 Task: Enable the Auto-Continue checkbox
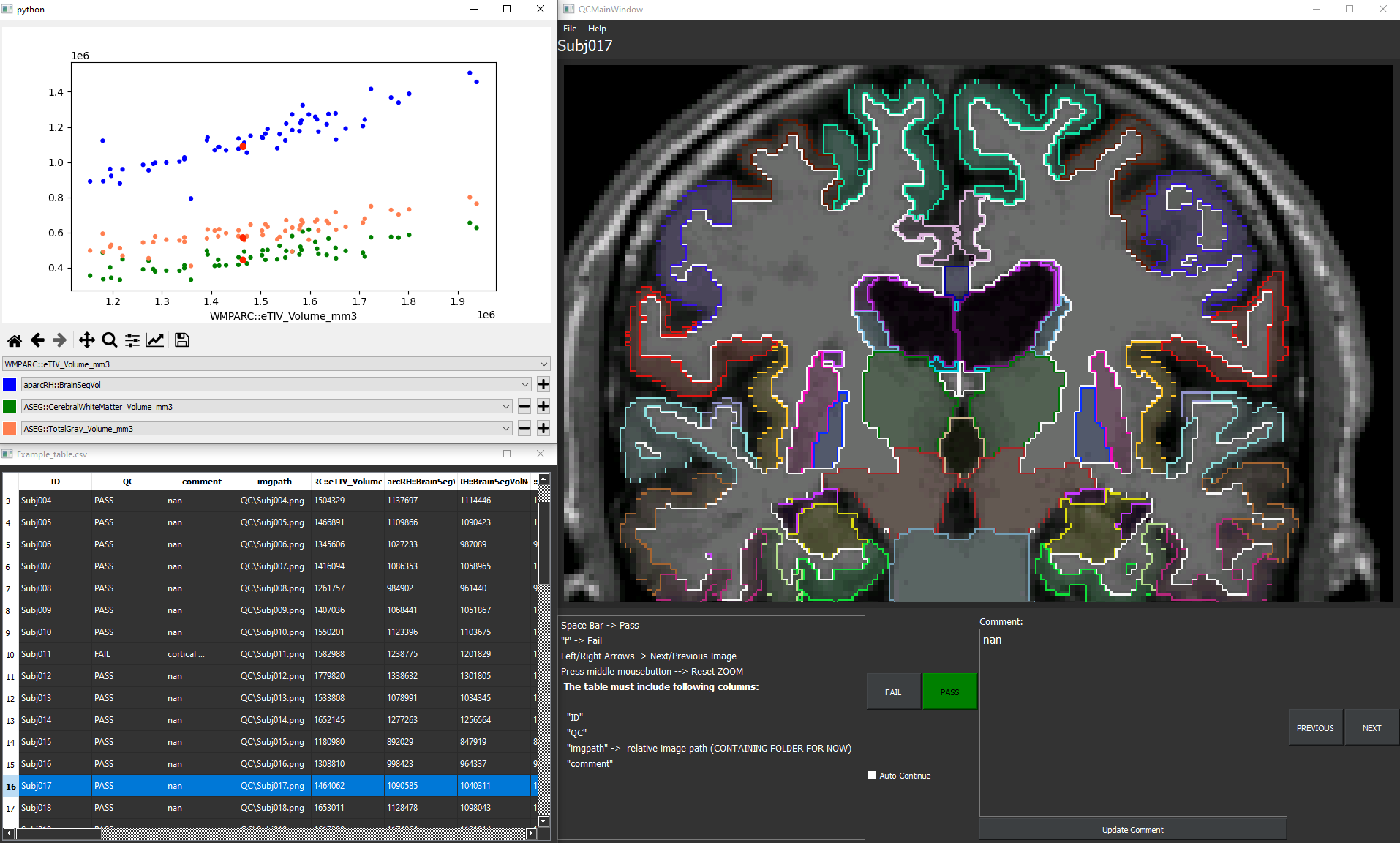pyautogui.click(x=871, y=775)
